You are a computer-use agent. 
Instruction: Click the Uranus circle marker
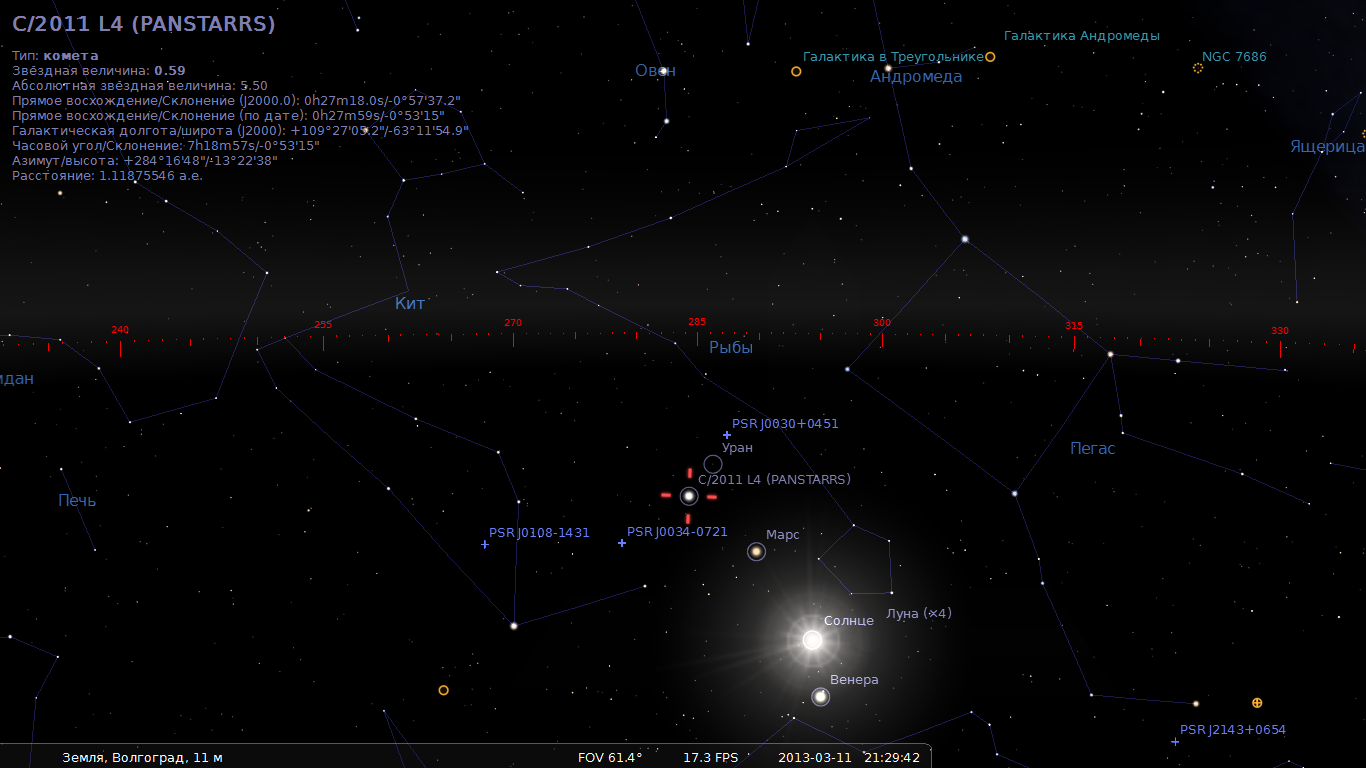coord(713,464)
